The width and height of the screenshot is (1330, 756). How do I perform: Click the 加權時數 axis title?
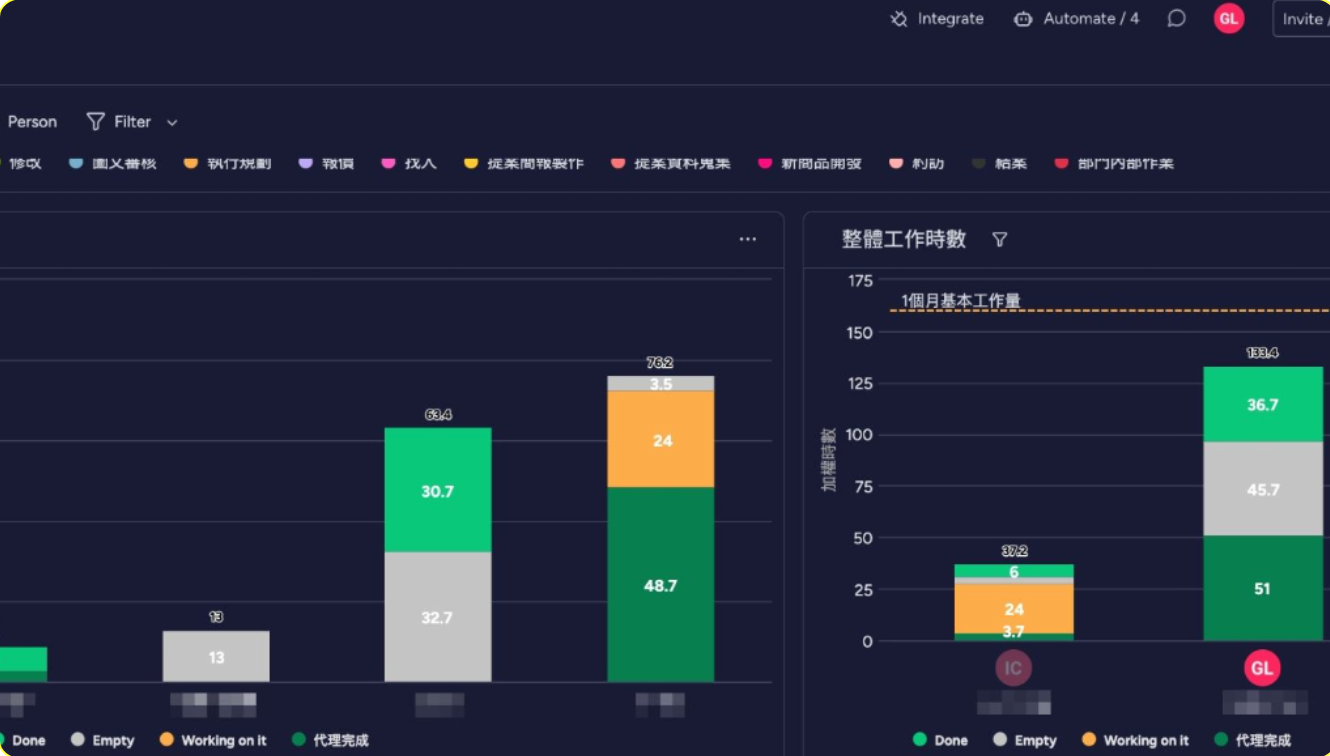829,459
